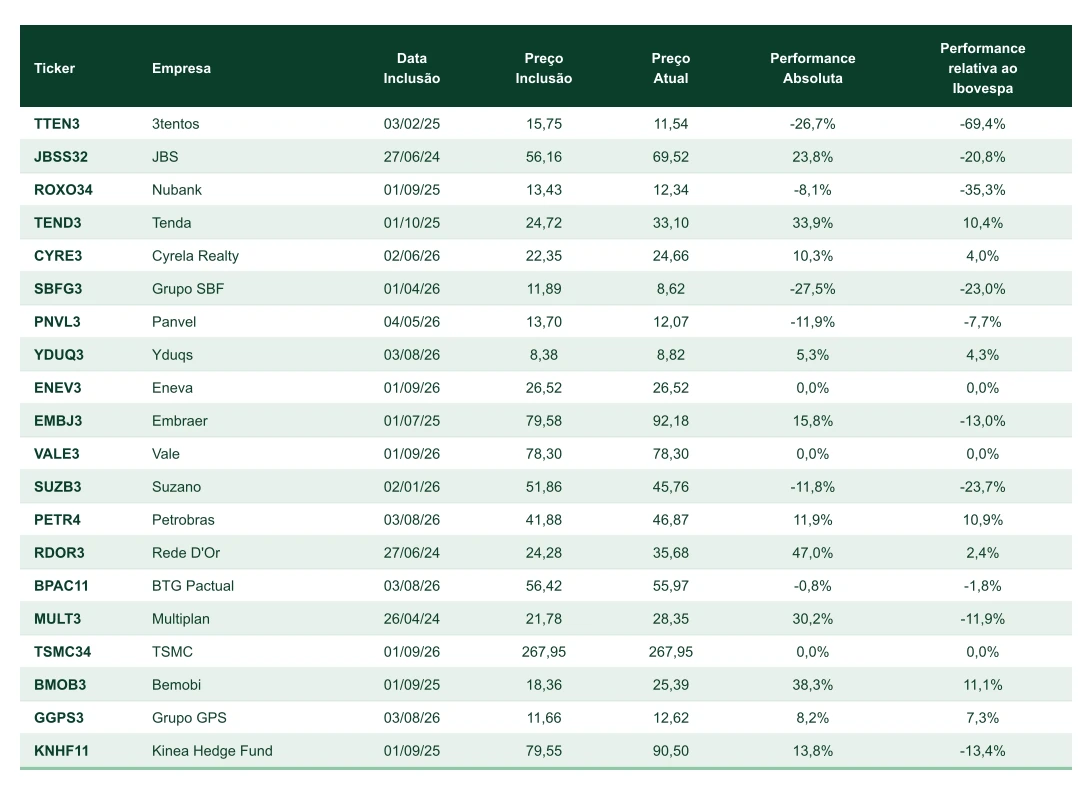This screenshot has width=1092, height=791.
Task: Select the Performance Absoluta header
Action: (x=813, y=68)
